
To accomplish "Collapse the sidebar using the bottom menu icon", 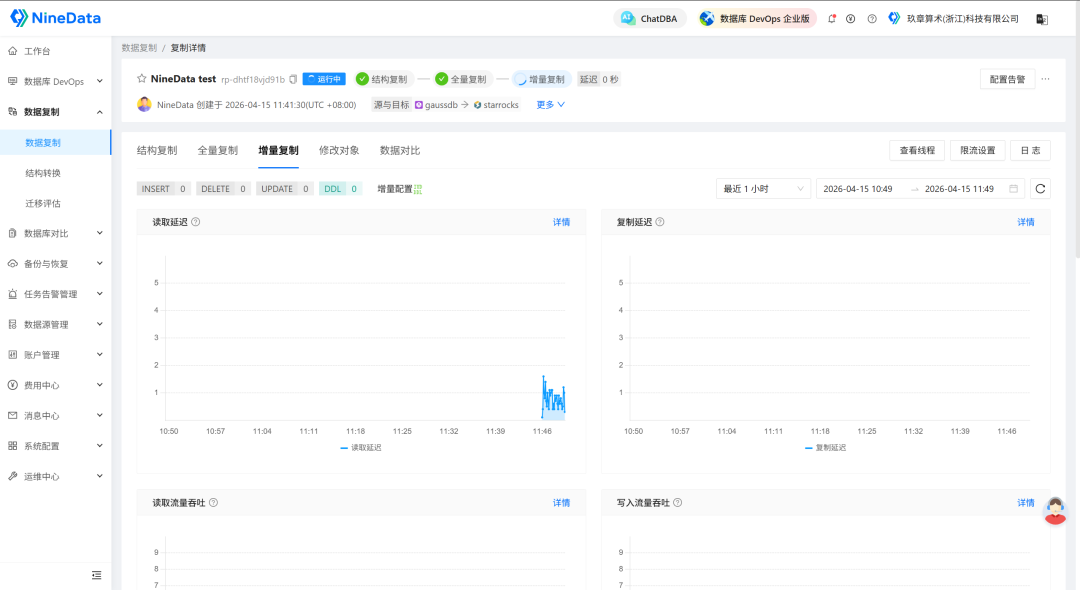I will [97, 575].
